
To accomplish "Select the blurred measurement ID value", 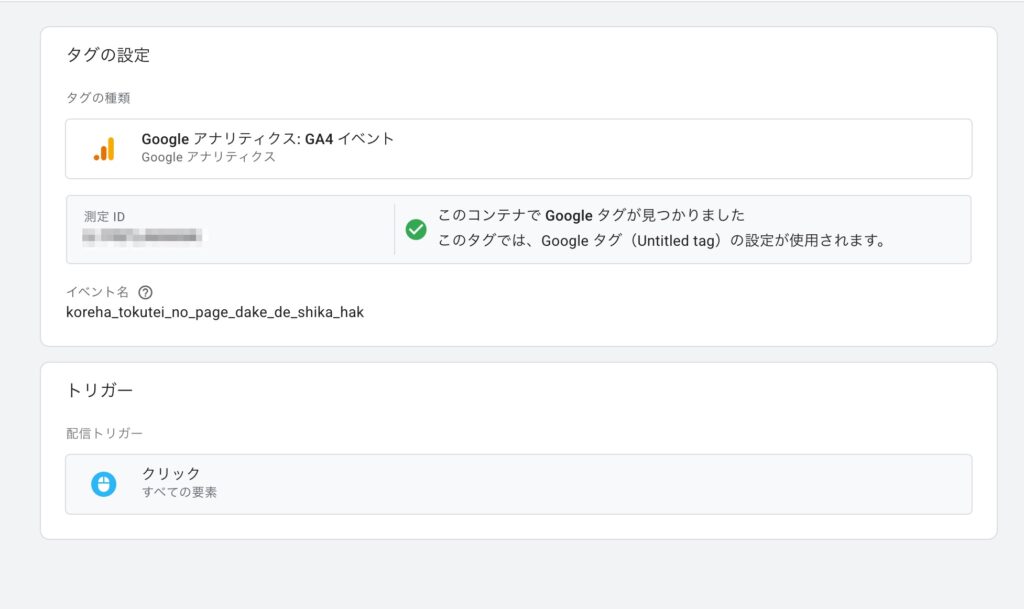I will coord(142,237).
